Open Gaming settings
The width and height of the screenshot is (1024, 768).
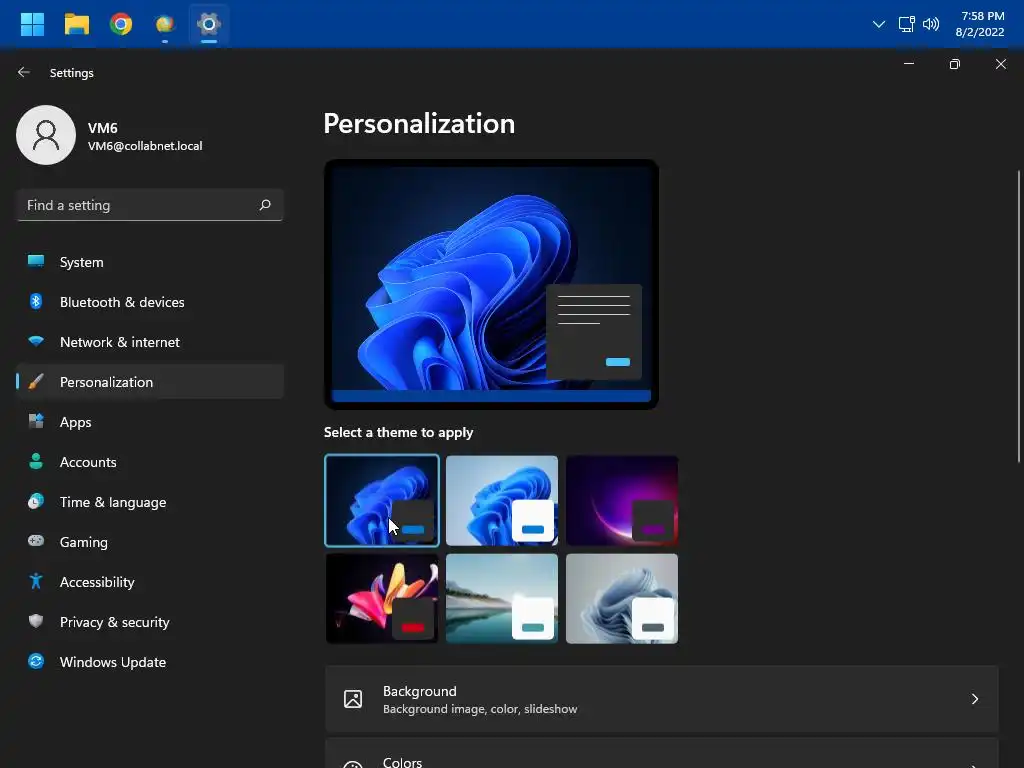pos(150,541)
